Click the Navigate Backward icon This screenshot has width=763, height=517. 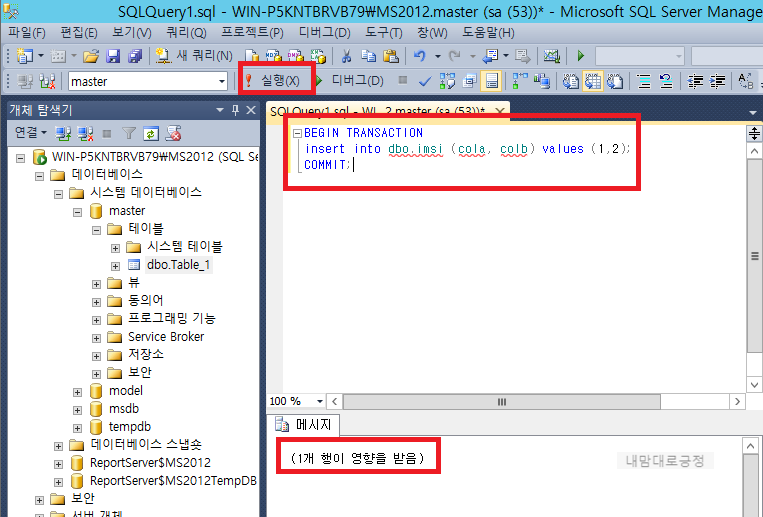(490, 56)
